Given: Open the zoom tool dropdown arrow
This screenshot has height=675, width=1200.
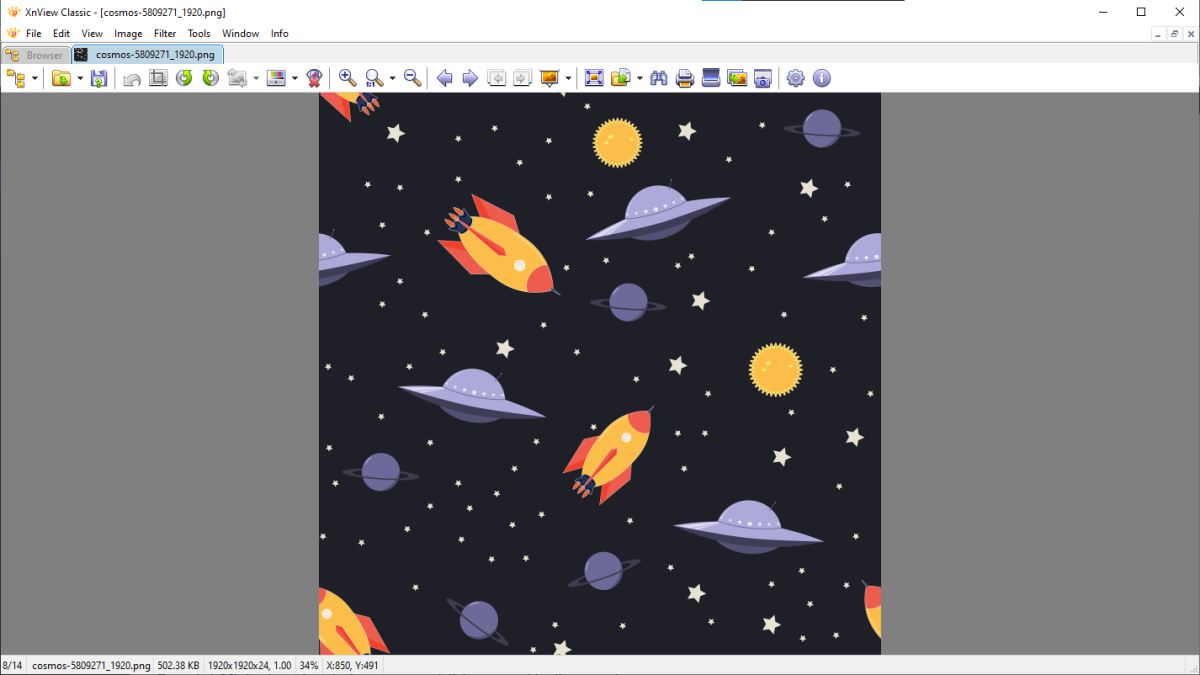Looking at the screenshot, I should click(390, 77).
